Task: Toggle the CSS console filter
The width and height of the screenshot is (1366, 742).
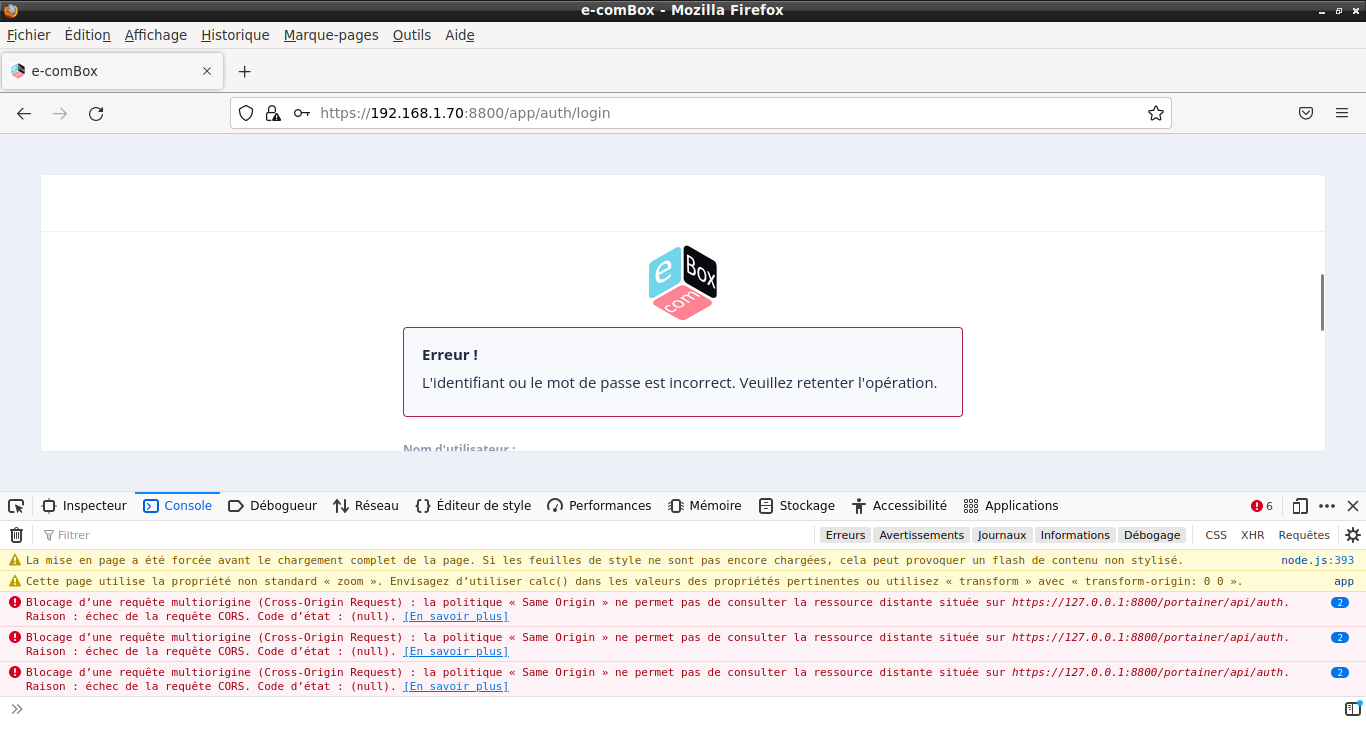Action: coord(1216,535)
